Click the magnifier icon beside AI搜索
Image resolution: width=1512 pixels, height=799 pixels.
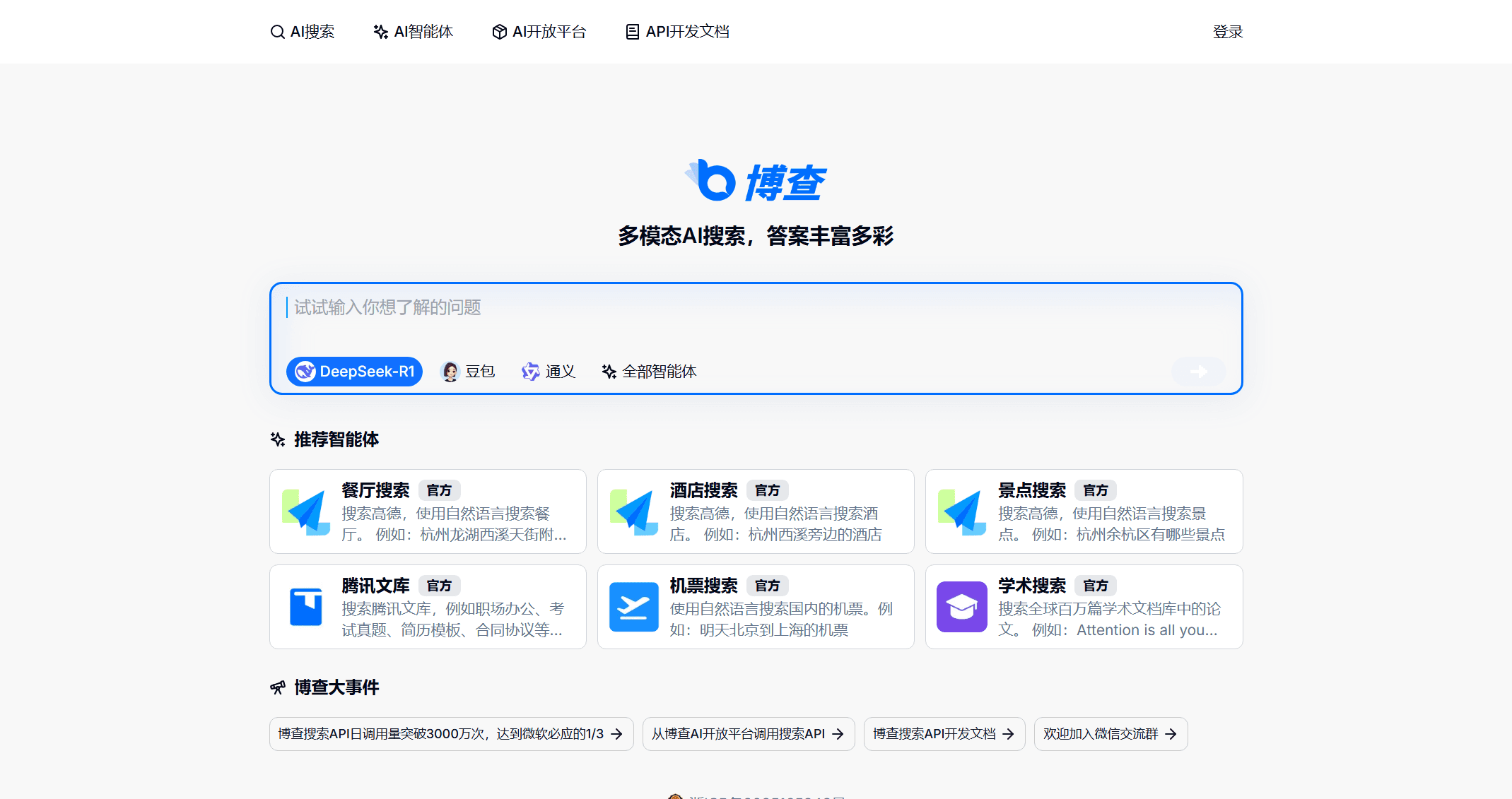point(277,31)
